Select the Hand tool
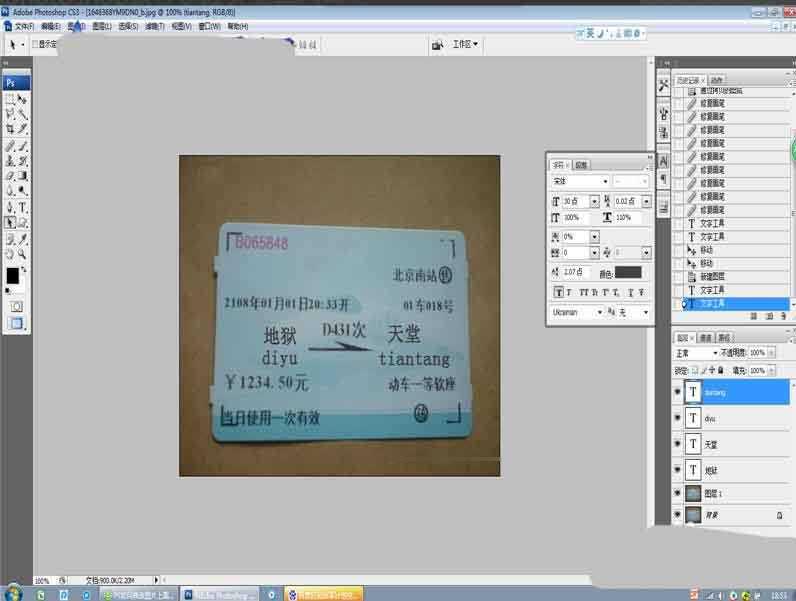The width and height of the screenshot is (796, 601). (x=10, y=254)
